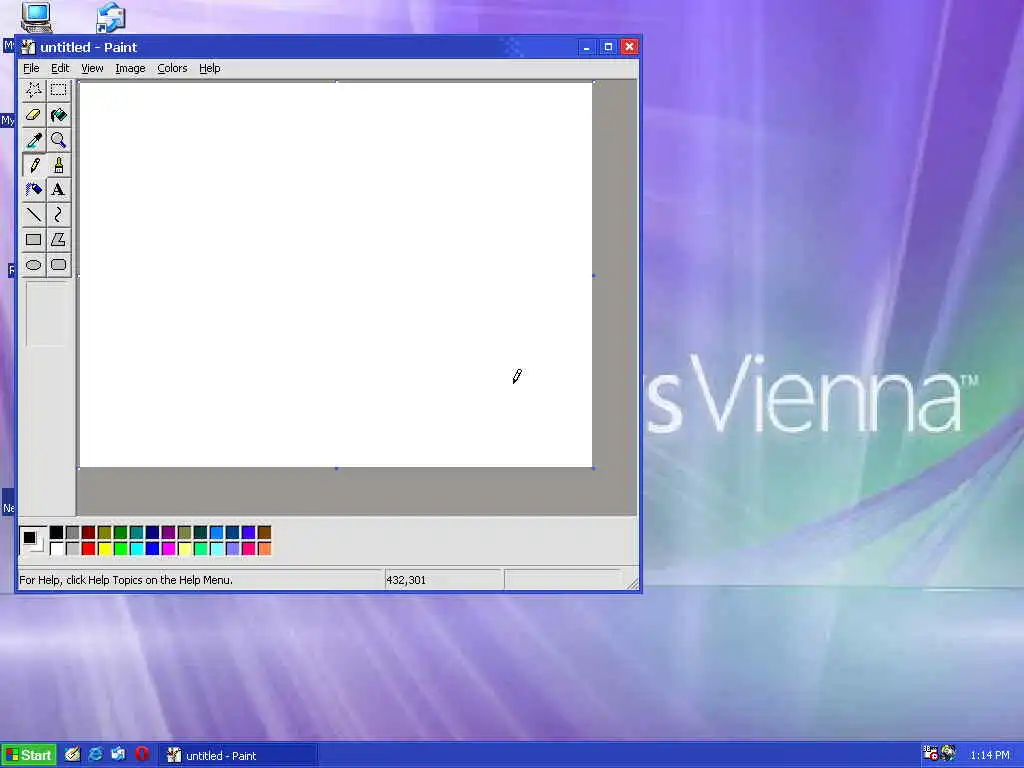Open the File menu
Screen dimensions: 1024x768
[x=31, y=68]
